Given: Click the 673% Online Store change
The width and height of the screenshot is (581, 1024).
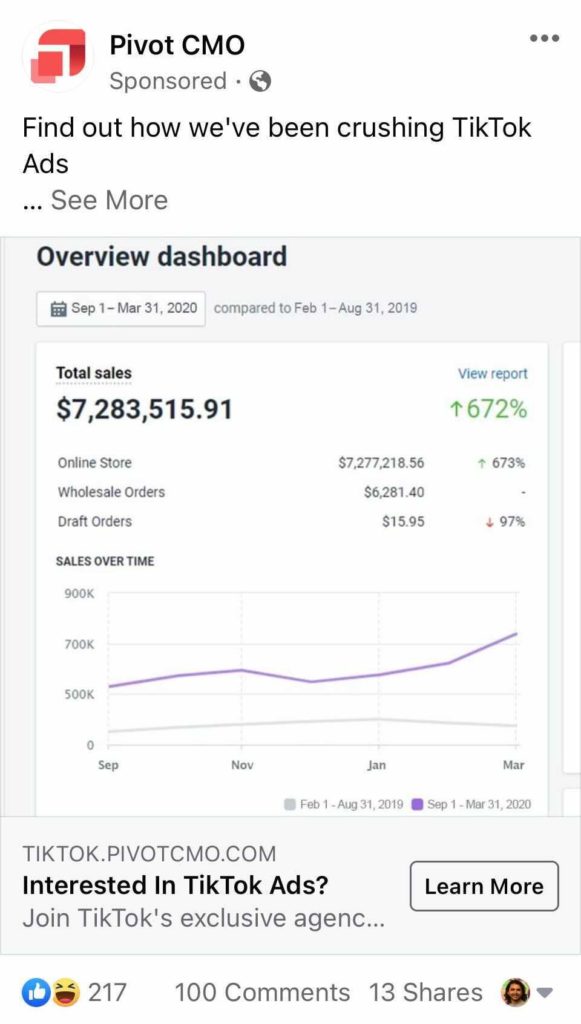Looking at the screenshot, I should point(501,463).
